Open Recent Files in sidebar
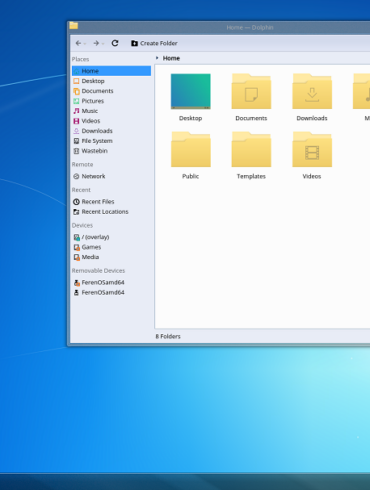This screenshot has height=490, width=370. point(111,202)
